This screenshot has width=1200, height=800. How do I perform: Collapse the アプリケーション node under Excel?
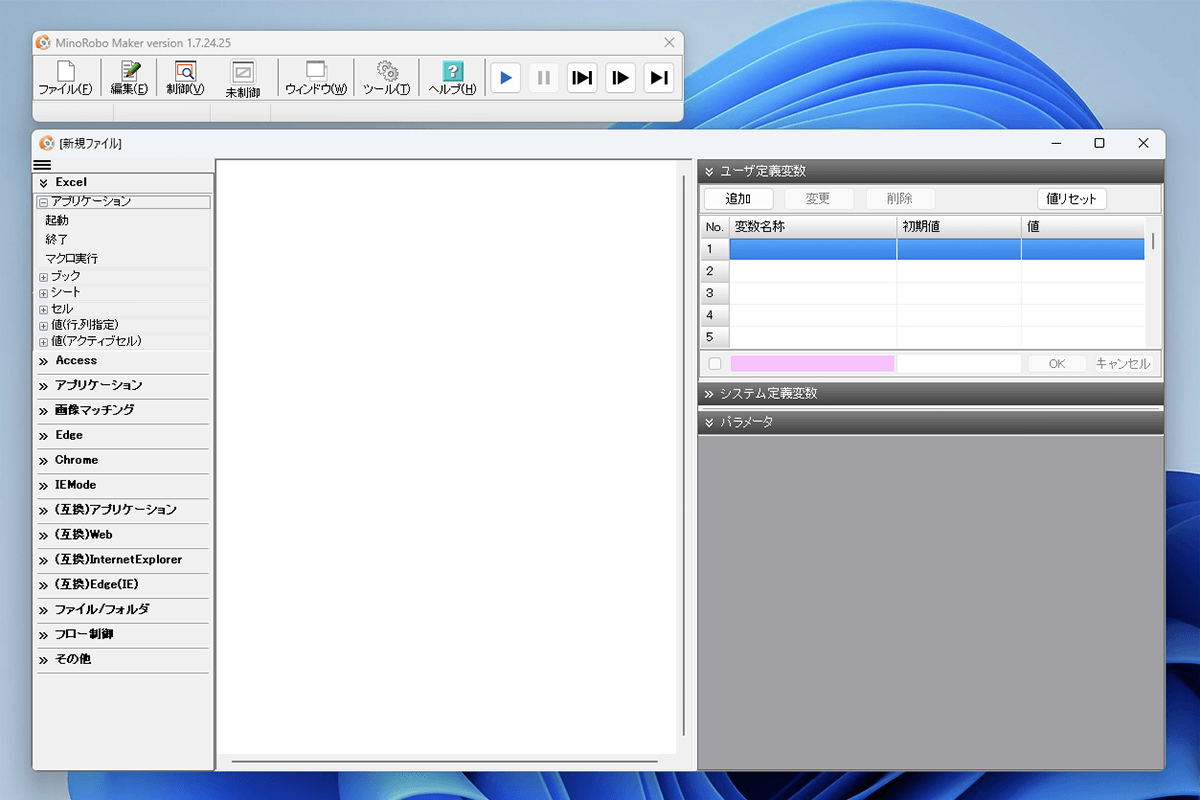point(43,202)
